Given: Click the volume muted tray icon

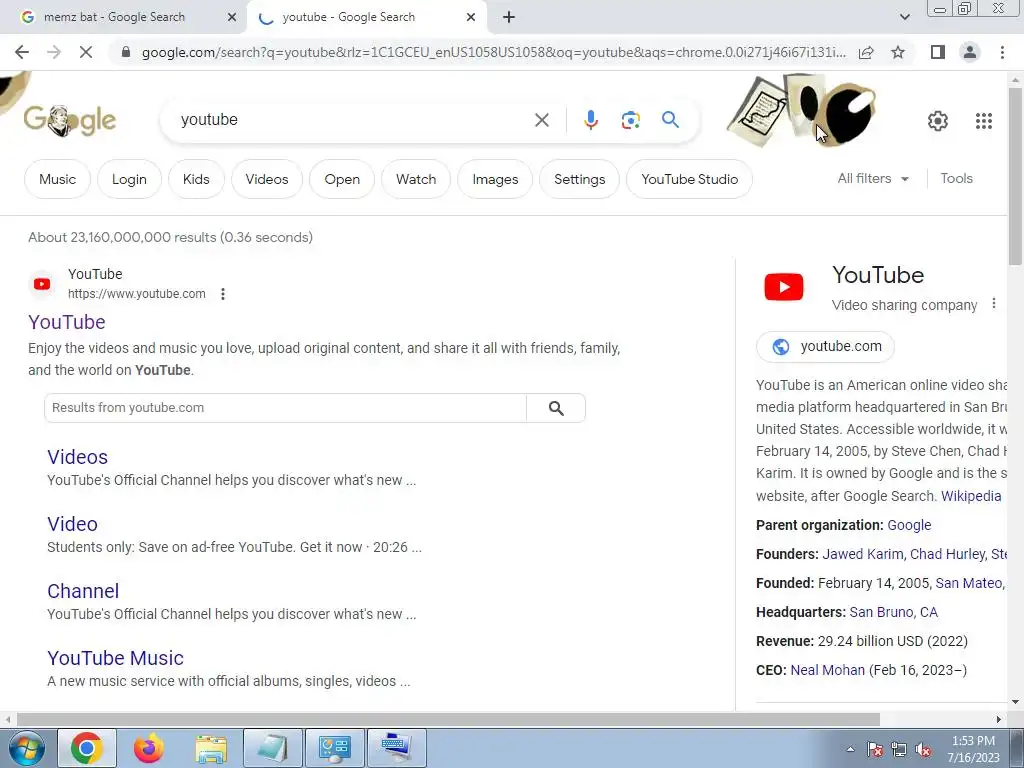Looking at the screenshot, I should (923, 750).
